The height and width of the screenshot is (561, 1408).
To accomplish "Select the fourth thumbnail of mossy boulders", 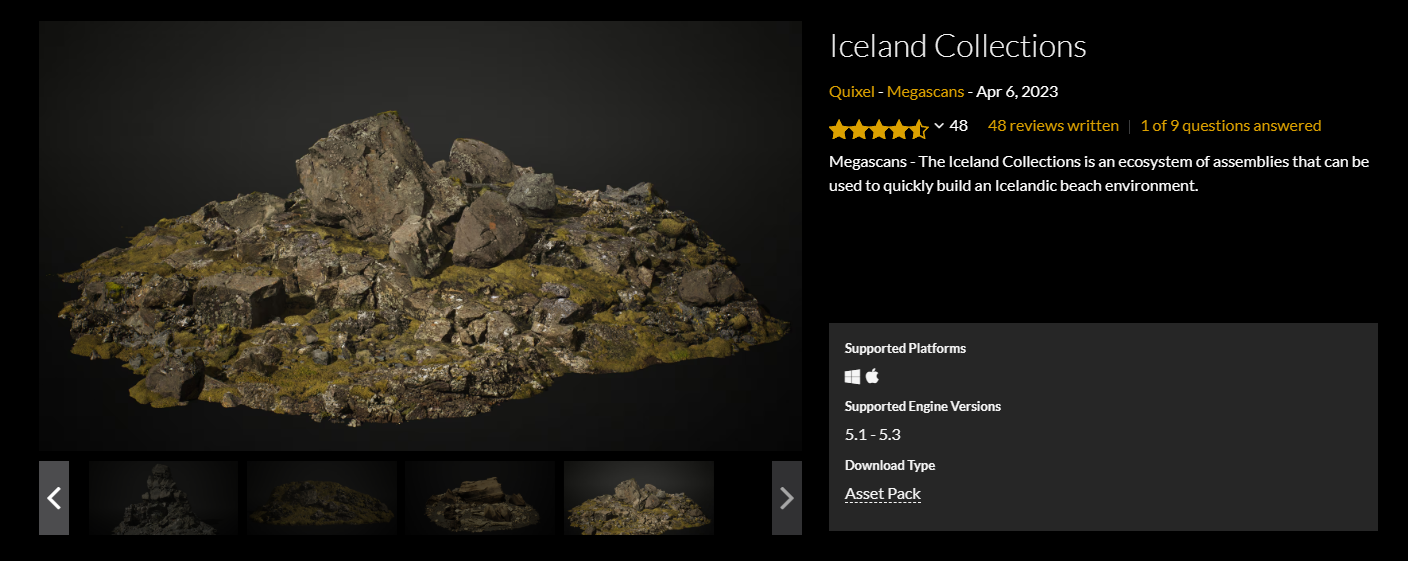I will [639, 498].
